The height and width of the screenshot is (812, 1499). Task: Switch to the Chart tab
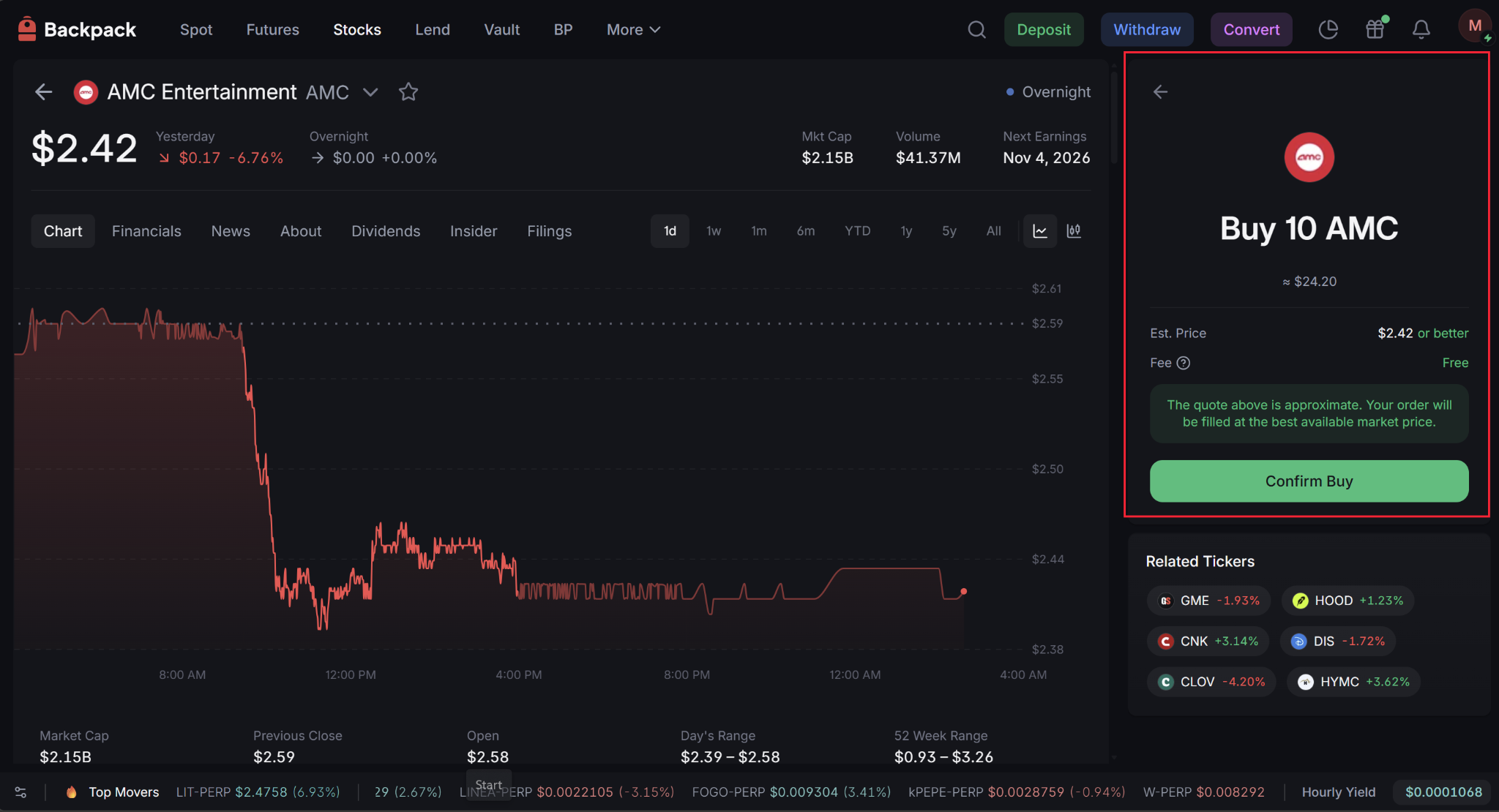(63, 231)
